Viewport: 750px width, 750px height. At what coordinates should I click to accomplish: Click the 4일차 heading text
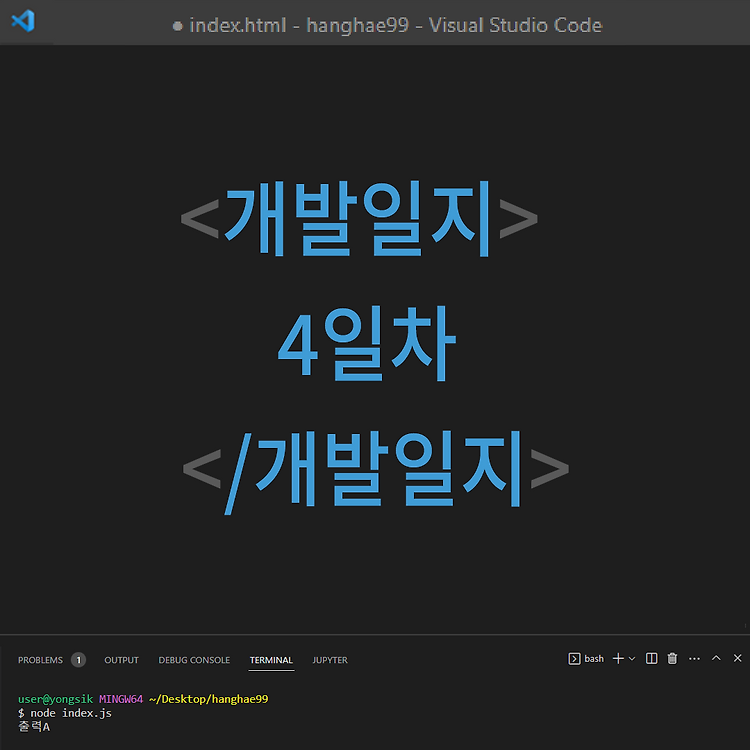[367, 343]
